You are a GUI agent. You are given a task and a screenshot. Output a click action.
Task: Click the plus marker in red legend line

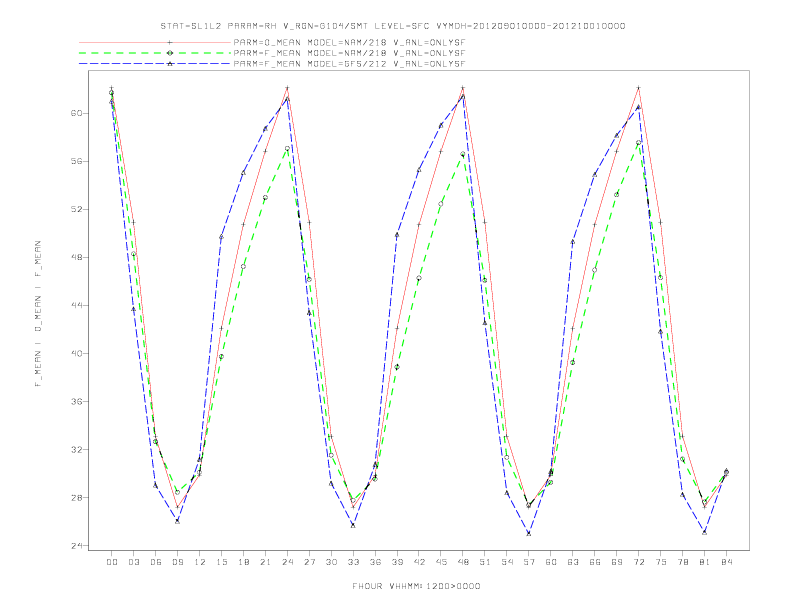click(x=170, y=42)
